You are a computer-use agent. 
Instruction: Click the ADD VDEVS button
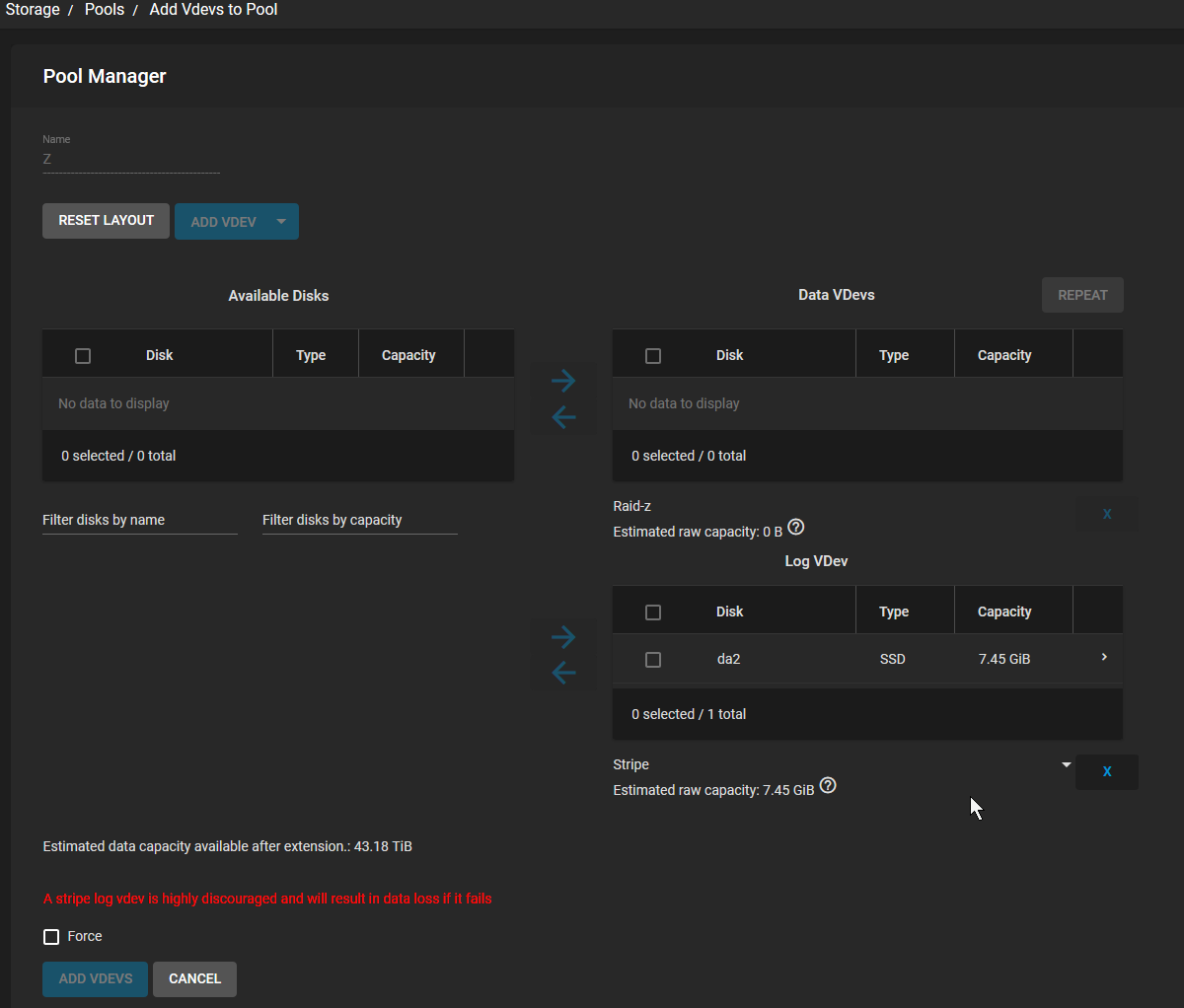(95, 979)
